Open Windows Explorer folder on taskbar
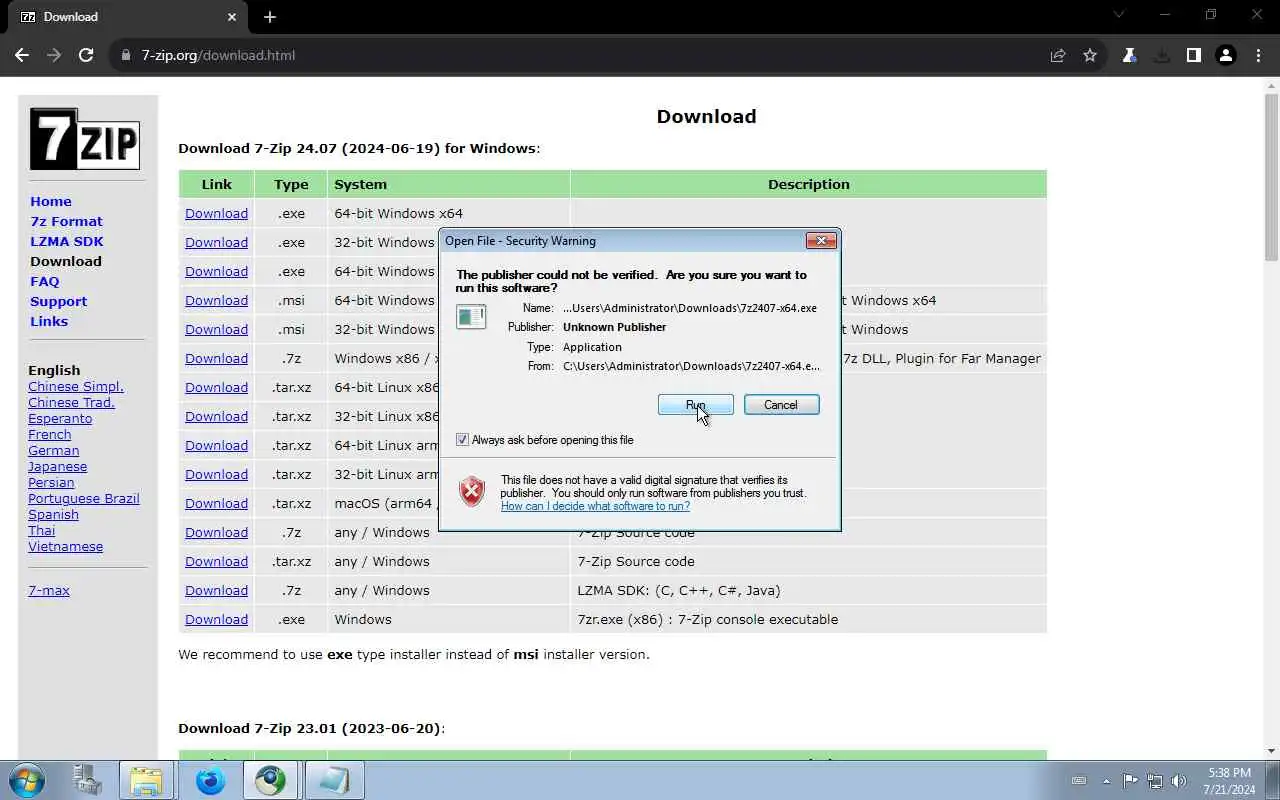The height and width of the screenshot is (800, 1280). (x=146, y=779)
